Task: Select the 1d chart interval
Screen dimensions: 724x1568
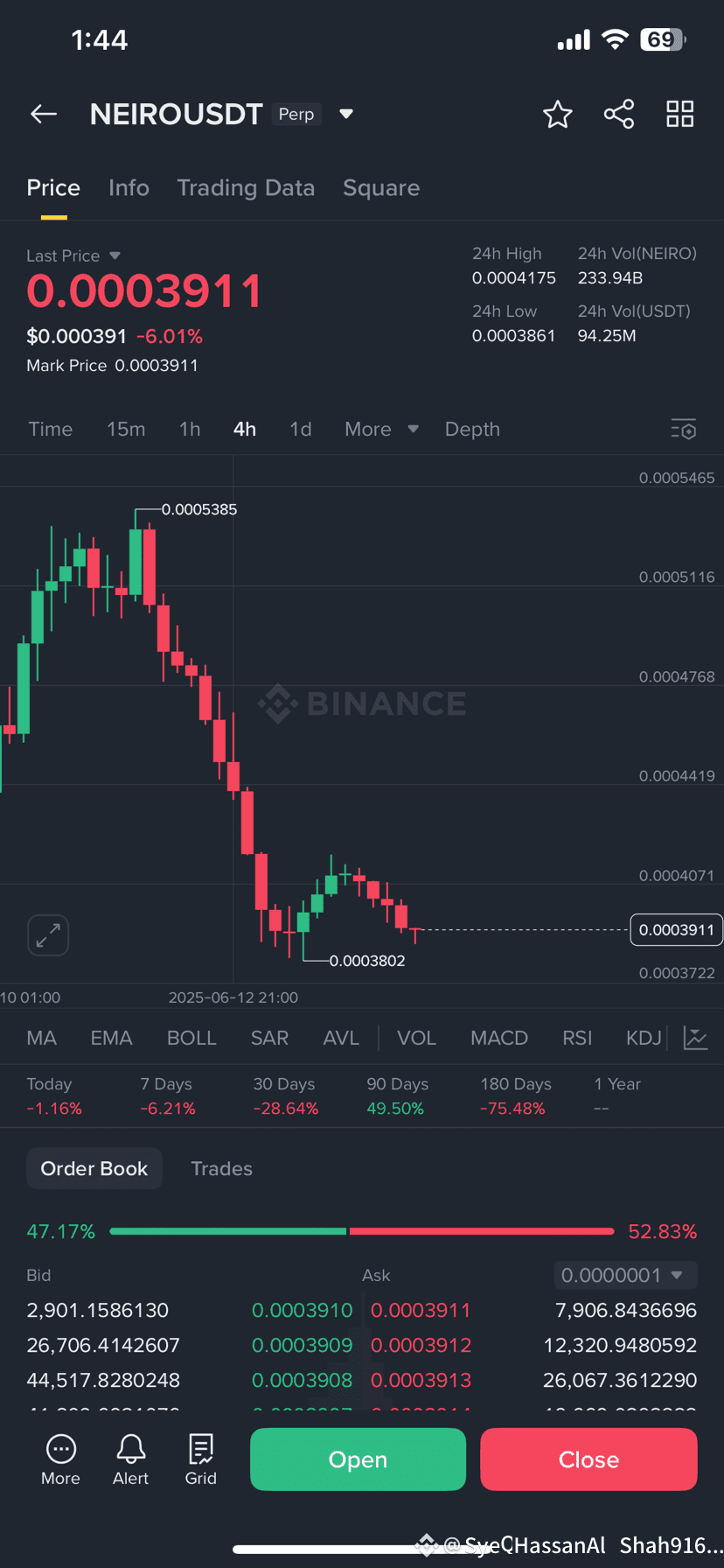Action: pos(301,429)
